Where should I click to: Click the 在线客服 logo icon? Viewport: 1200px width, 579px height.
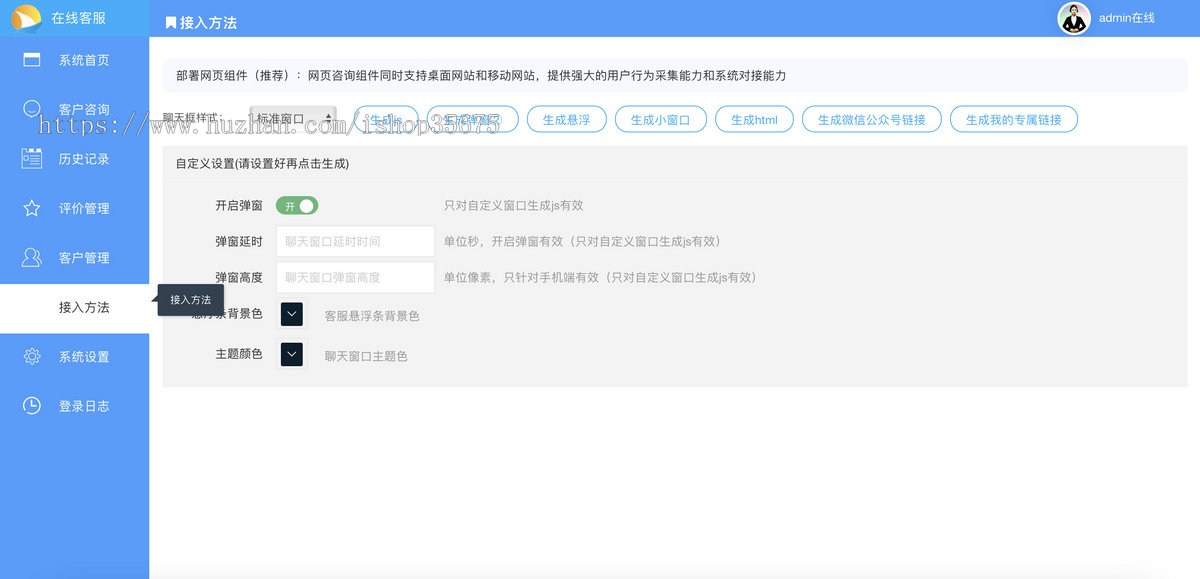click(x=26, y=18)
